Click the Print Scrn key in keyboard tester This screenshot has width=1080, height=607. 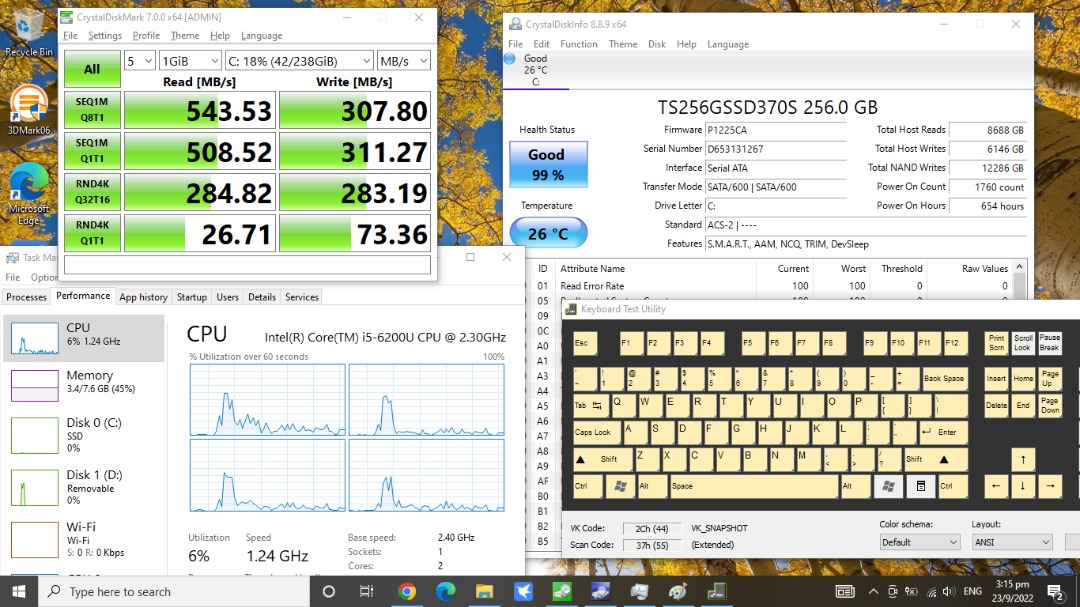click(x=997, y=342)
